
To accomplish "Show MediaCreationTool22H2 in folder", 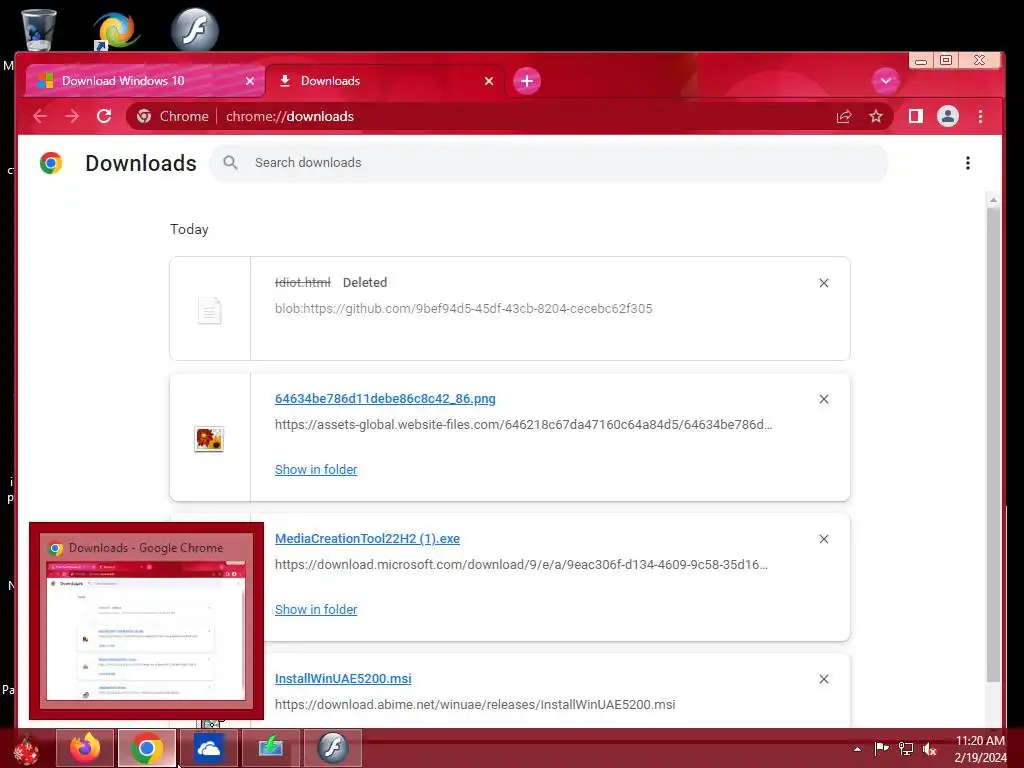I will coord(316,609).
